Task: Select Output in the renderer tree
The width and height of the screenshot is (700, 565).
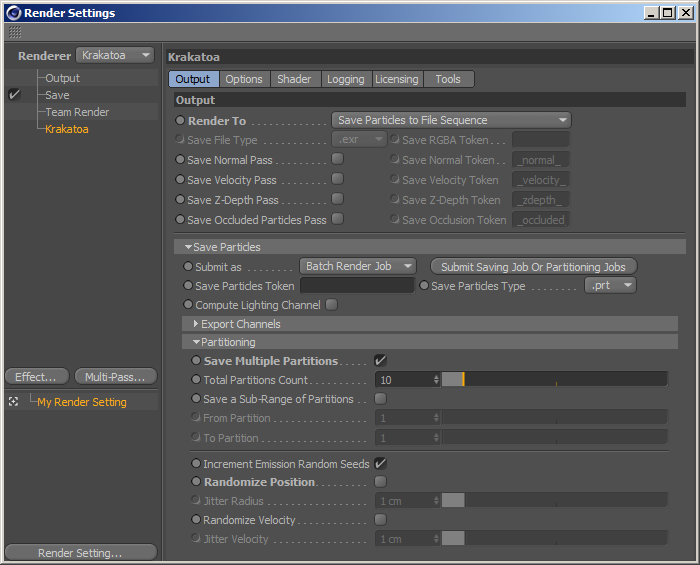Action: click(62, 78)
